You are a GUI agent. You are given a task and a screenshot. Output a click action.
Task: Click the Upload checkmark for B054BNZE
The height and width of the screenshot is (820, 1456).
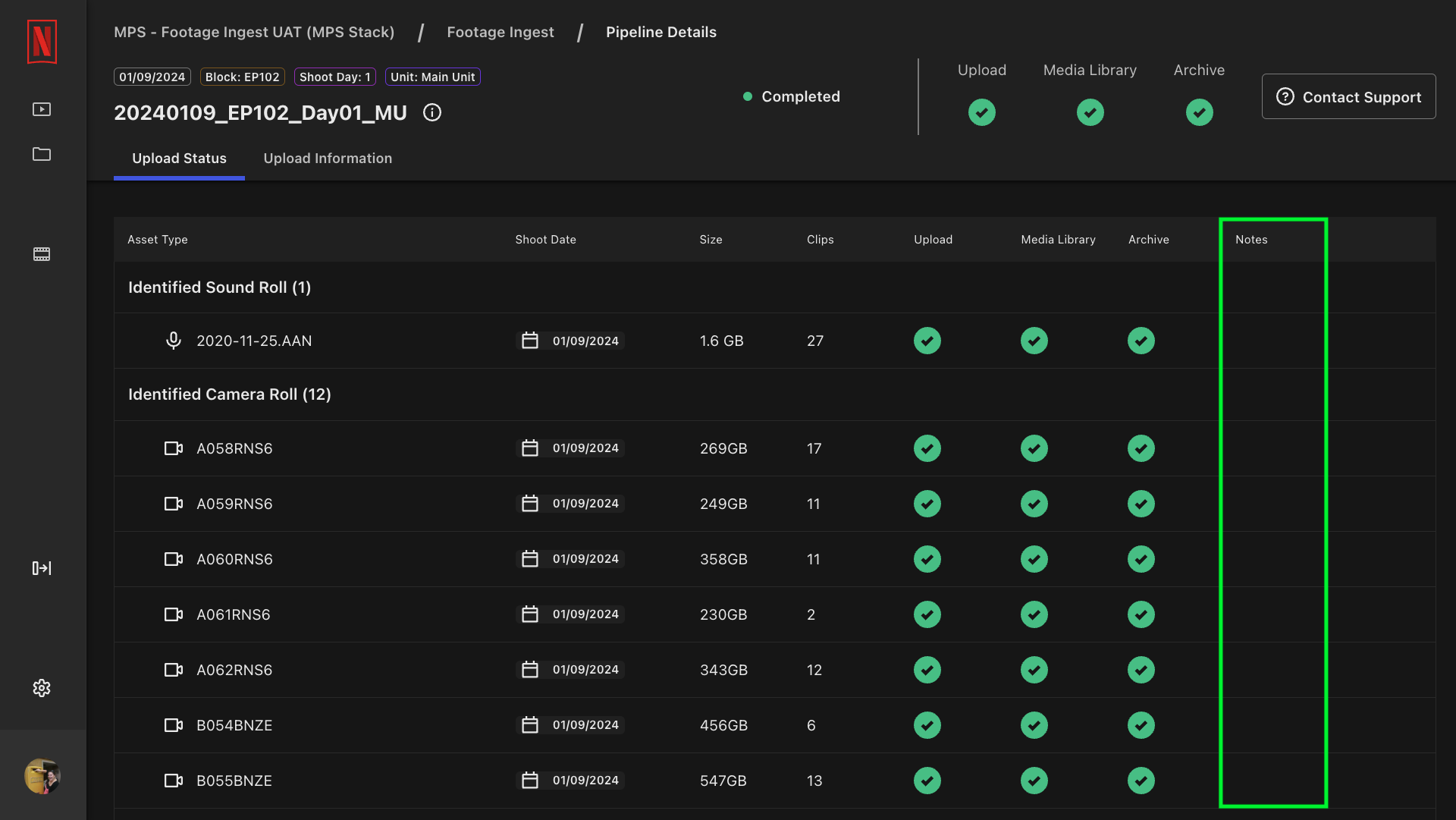[927, 725]
